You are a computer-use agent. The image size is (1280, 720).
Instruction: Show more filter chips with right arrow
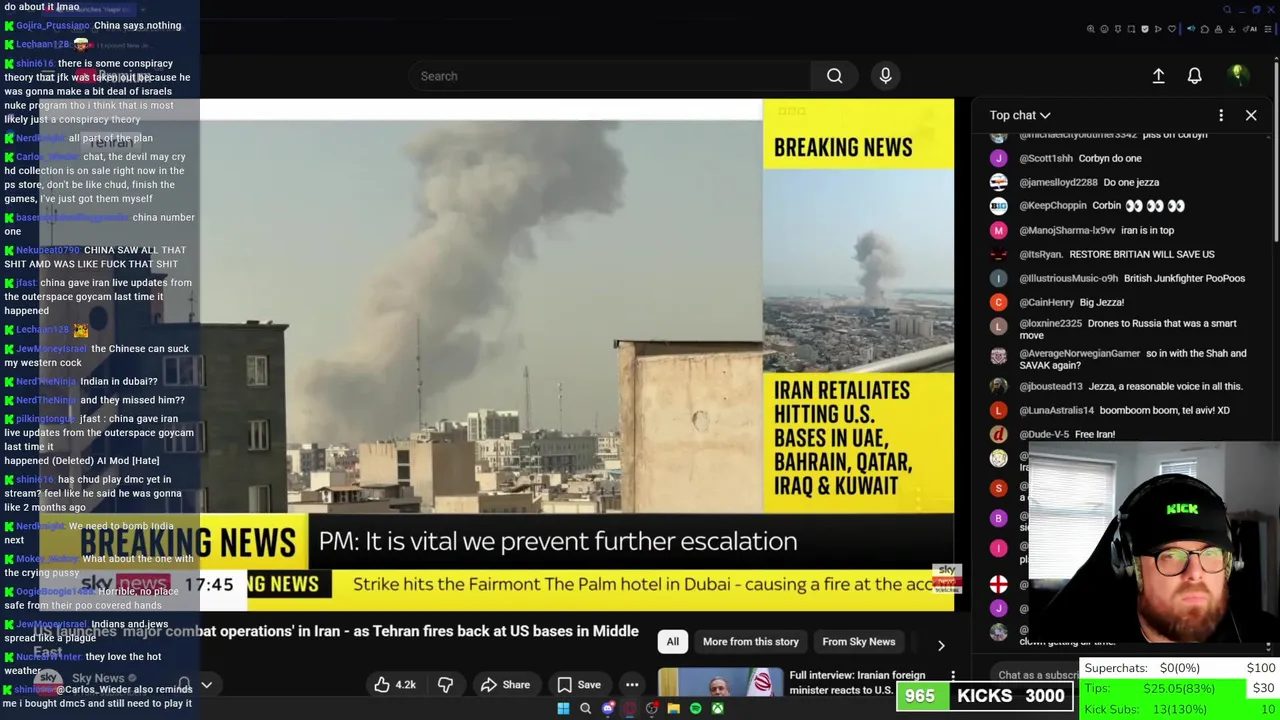(941, 645)
